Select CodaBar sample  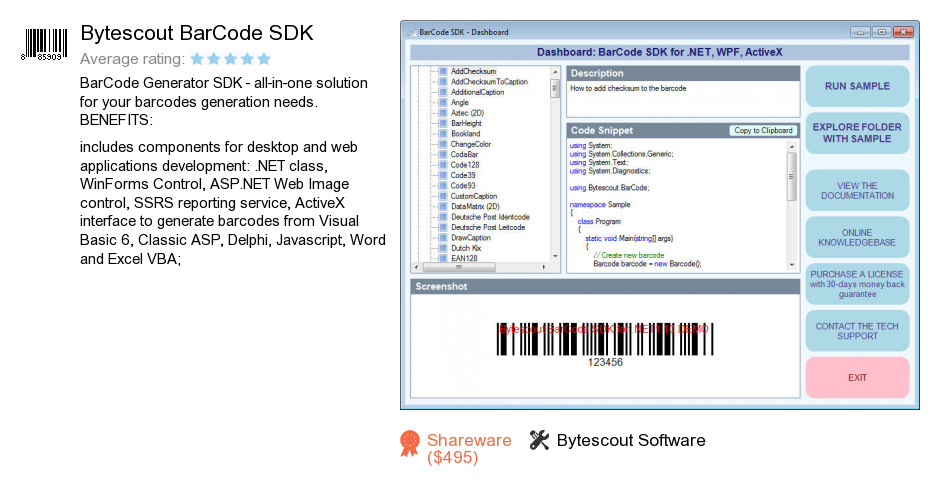pyautogui.click(x=464, y=155)
